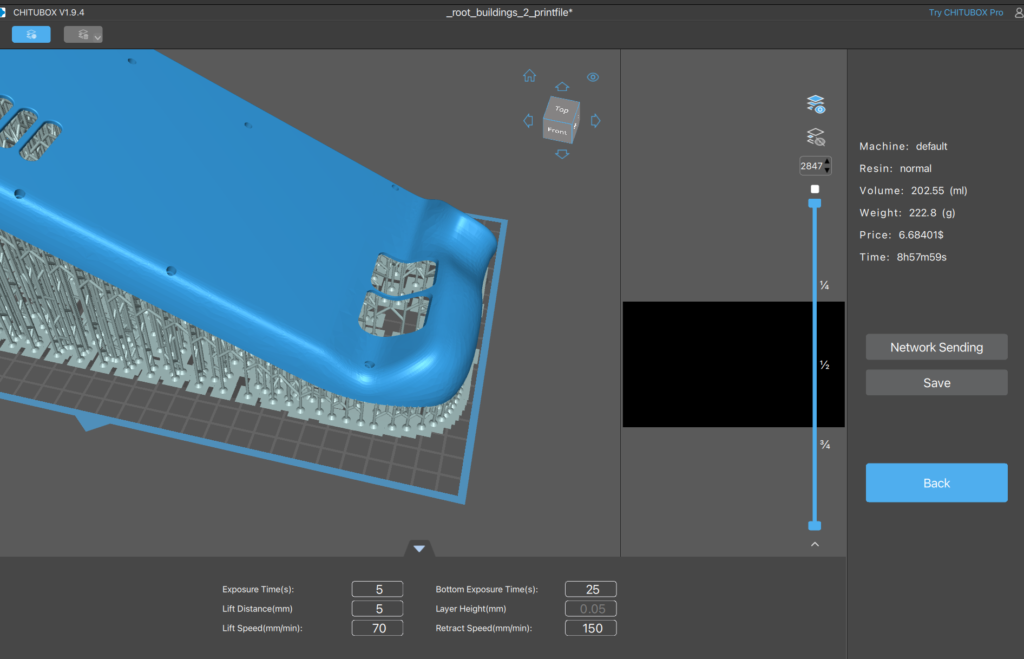Enable the show-layers icon with the blue eye
Viewport: 1024px width, 659px height.
(815, 104)
